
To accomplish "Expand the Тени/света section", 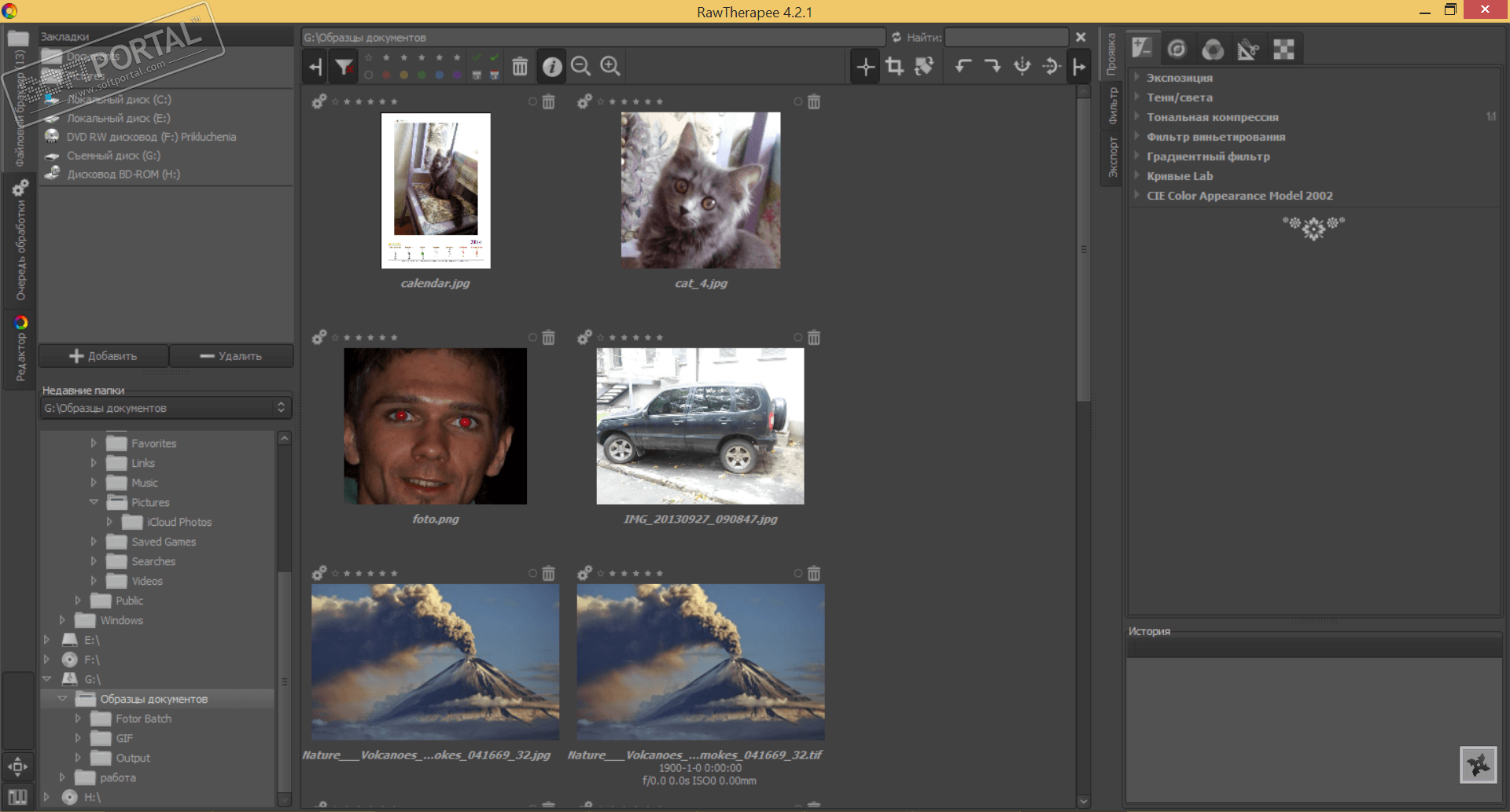I will pos(1179,97).
